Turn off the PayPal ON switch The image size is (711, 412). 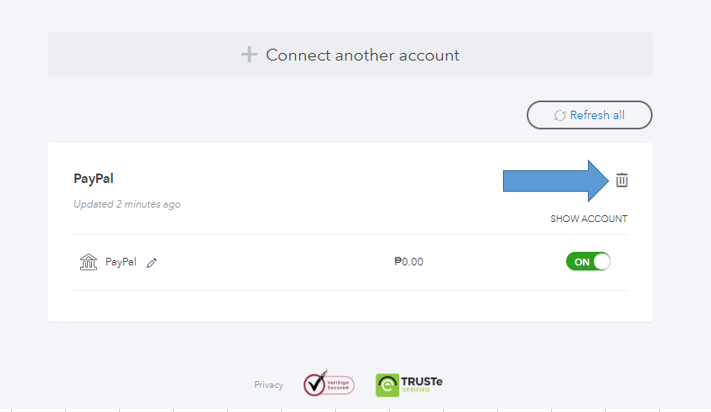(588, 262)
